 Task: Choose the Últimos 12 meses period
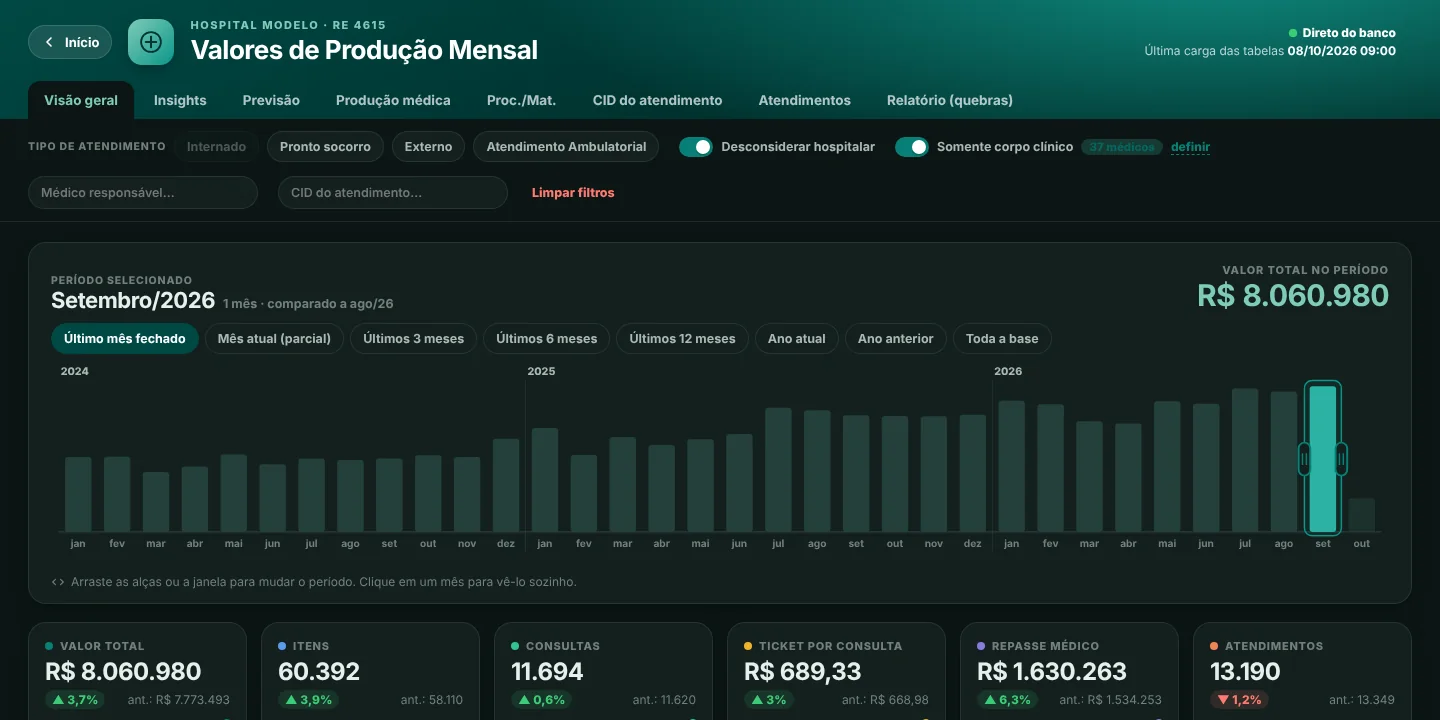(682, 339)
